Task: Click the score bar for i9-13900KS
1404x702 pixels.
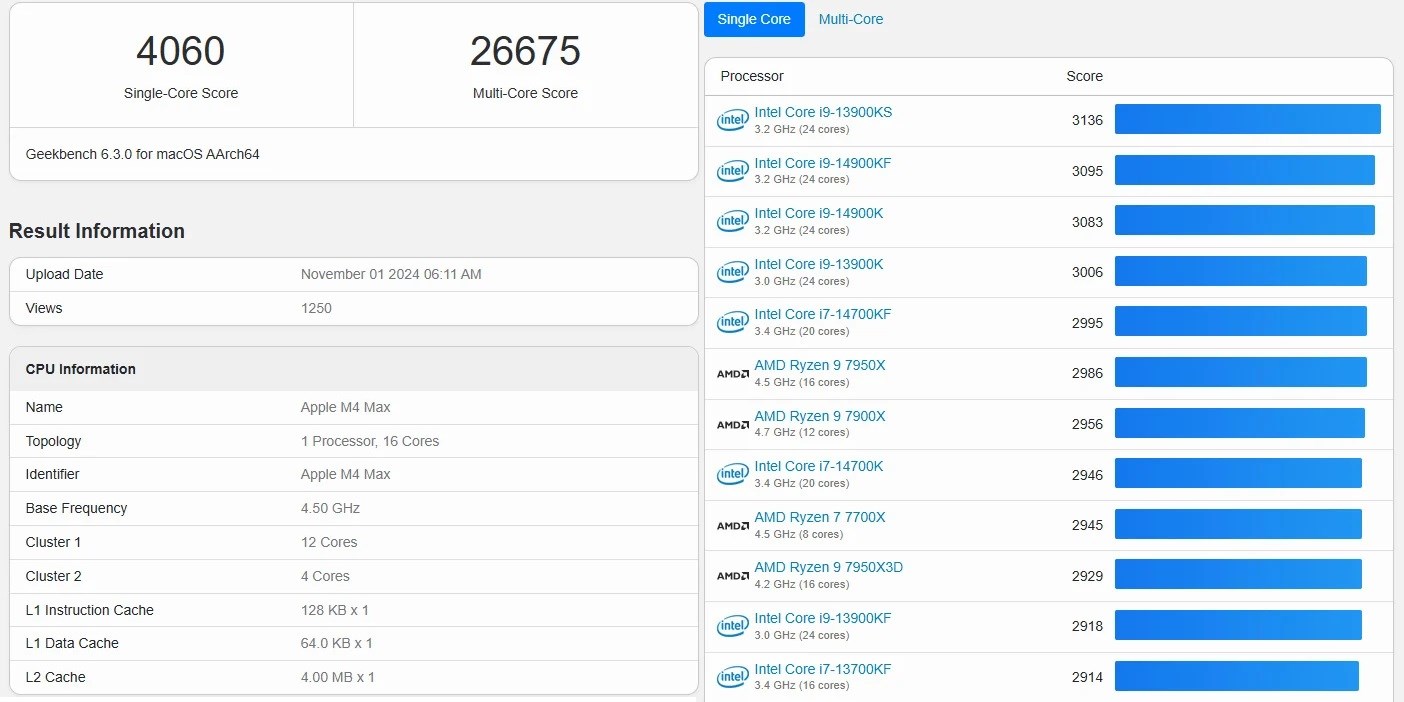Action: 1247,119
